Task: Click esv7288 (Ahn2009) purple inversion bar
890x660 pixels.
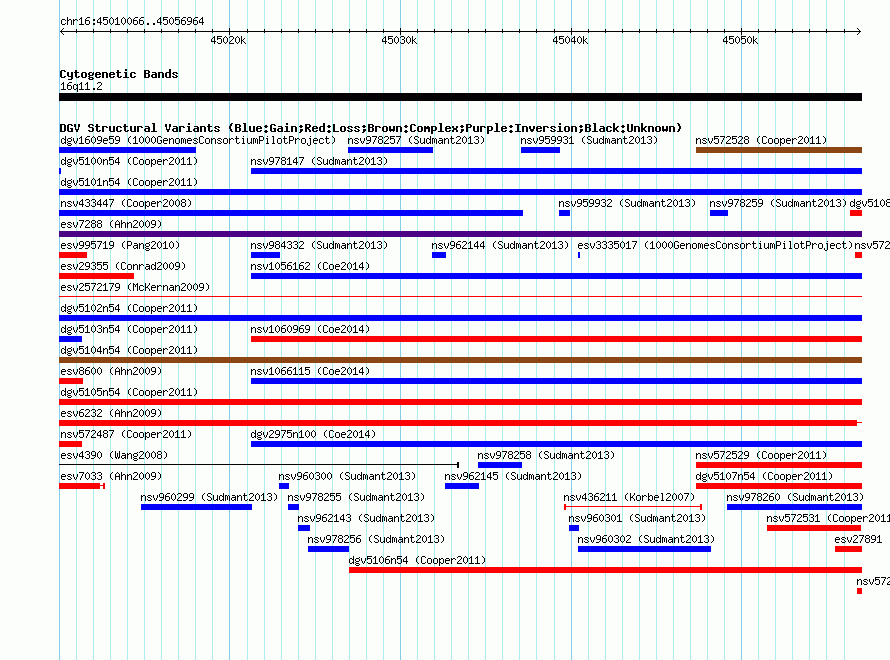Action: (460, 234)
